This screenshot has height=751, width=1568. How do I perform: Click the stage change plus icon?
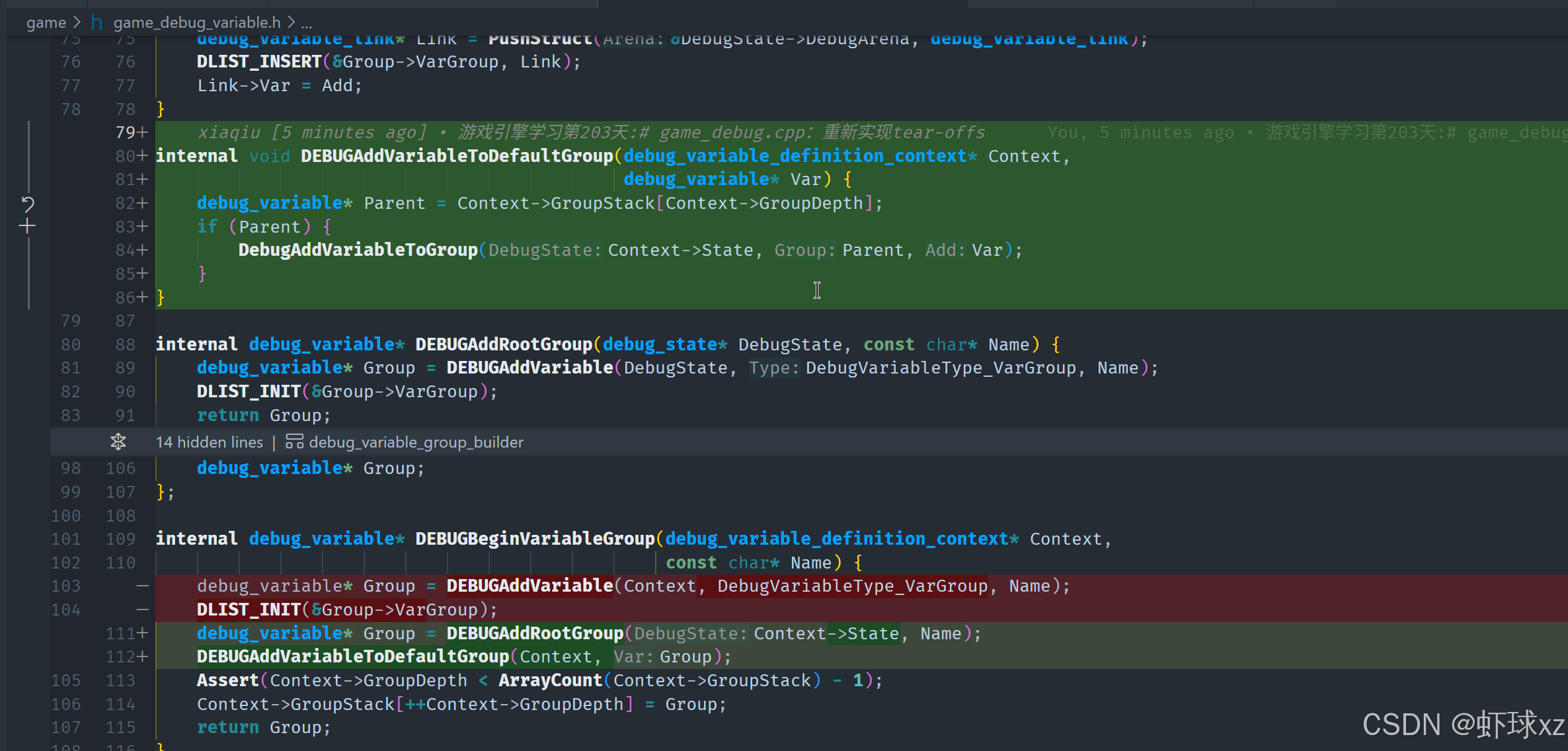[x=27, y=226]
